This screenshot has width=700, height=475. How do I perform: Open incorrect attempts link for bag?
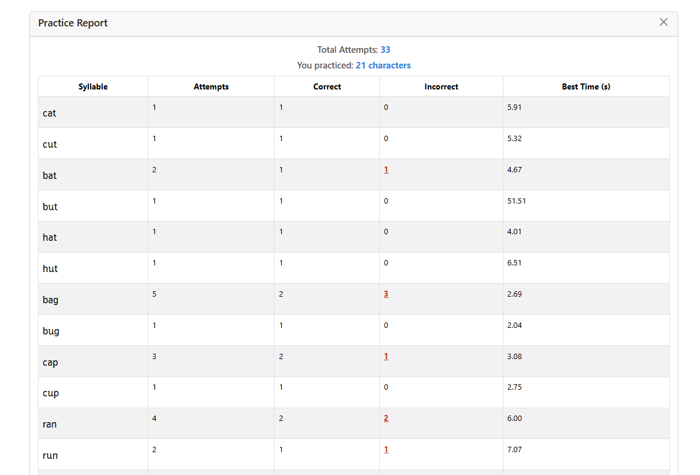coord(386,294)
